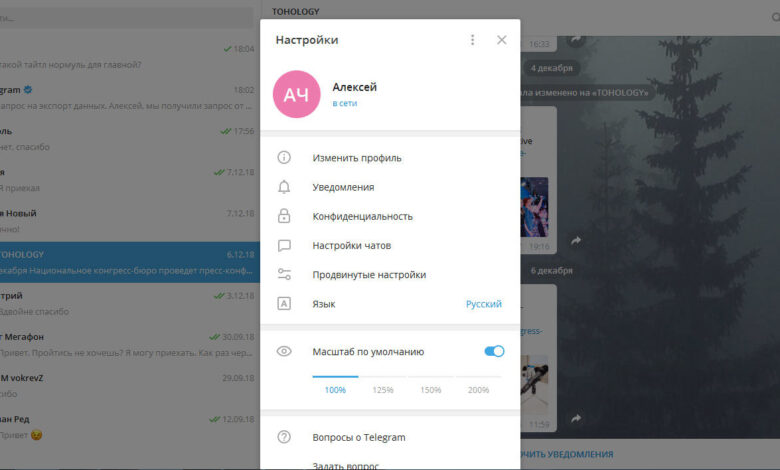Image resolution: width=780 pixels, height=470 pixels.
Task: Click the bell icon for Уведомления
Action: pos(284,187)
